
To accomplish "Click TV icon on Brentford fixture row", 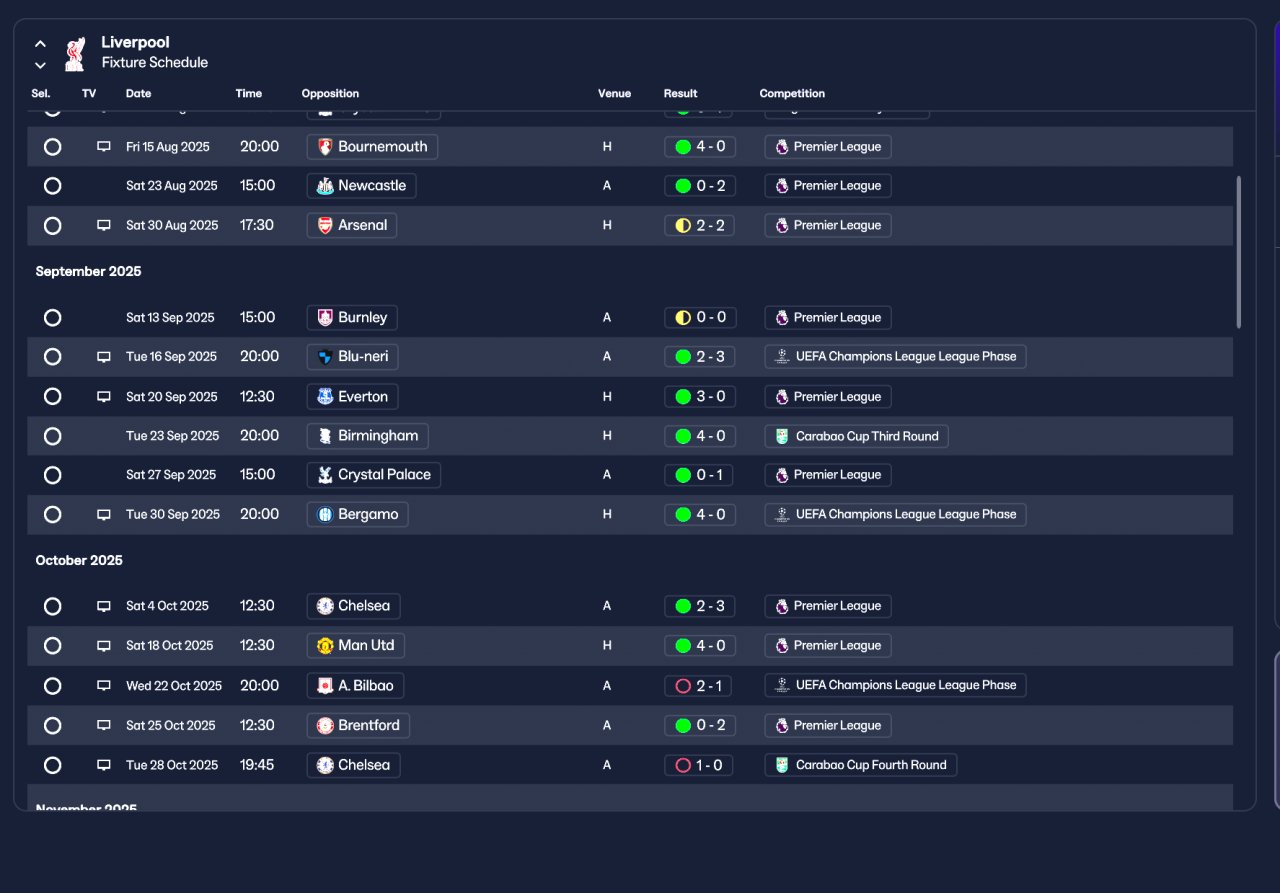I will (103, 725).
